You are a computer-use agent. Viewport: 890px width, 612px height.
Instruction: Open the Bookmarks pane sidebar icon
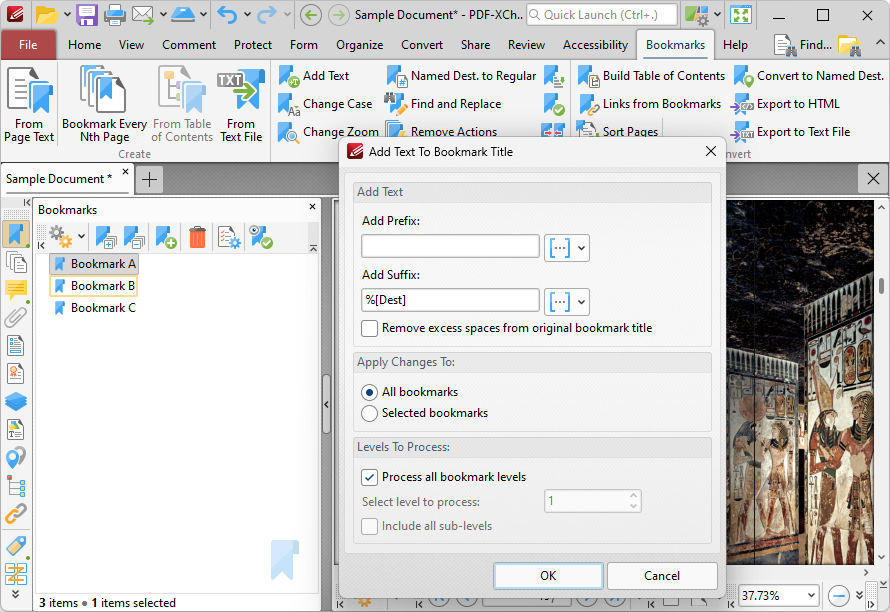15,234
